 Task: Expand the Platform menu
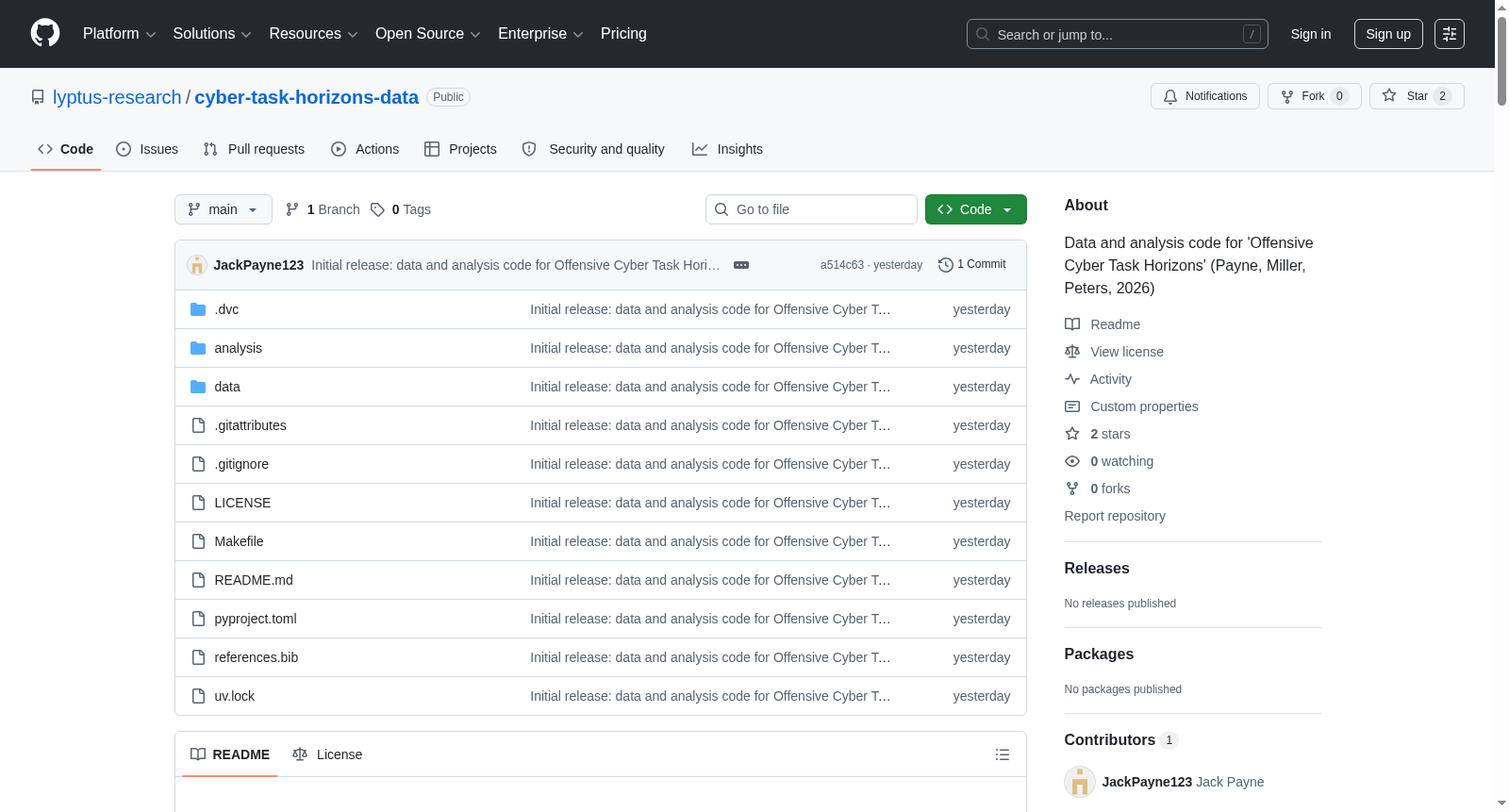tap(120, 34)
